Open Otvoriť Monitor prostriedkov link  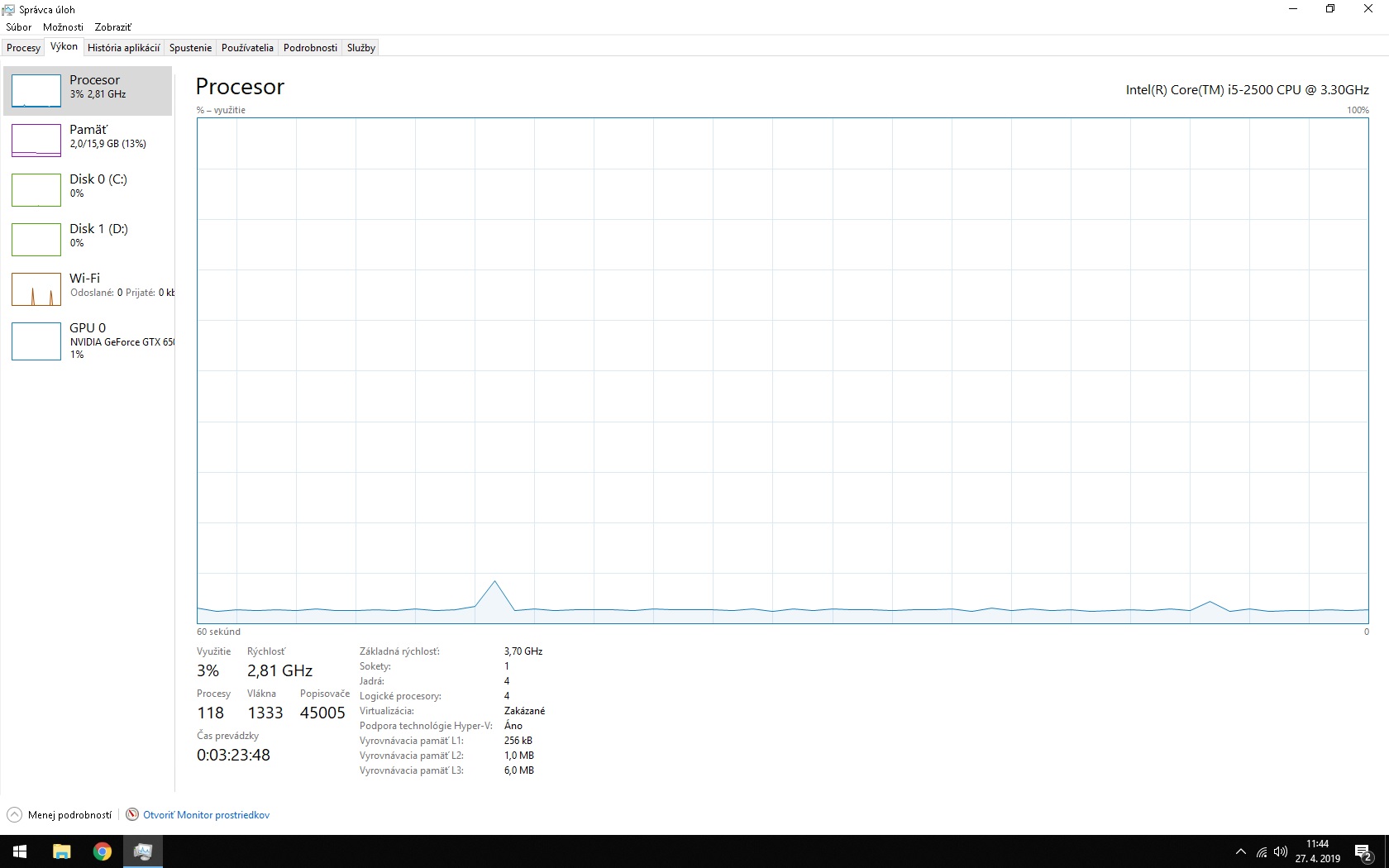pyautogui.click(x=206, y=815)
